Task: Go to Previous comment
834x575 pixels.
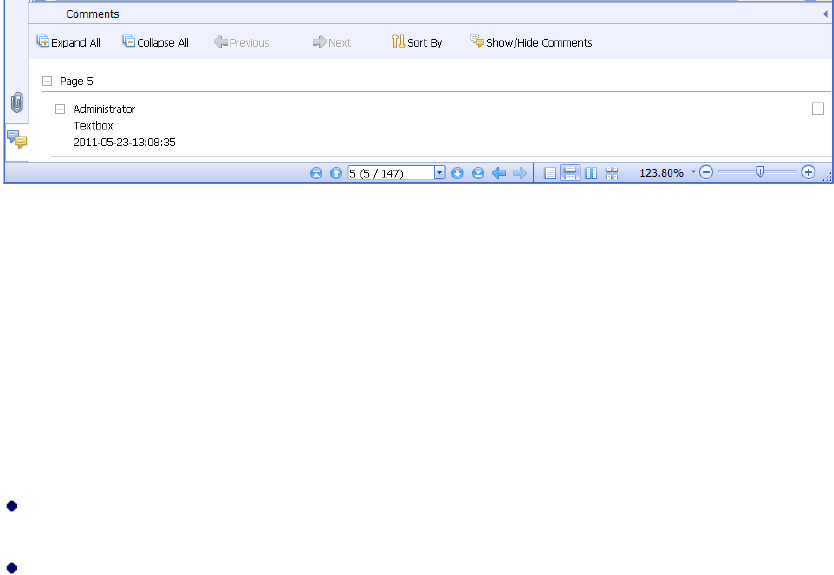Action: pos(241,42)
